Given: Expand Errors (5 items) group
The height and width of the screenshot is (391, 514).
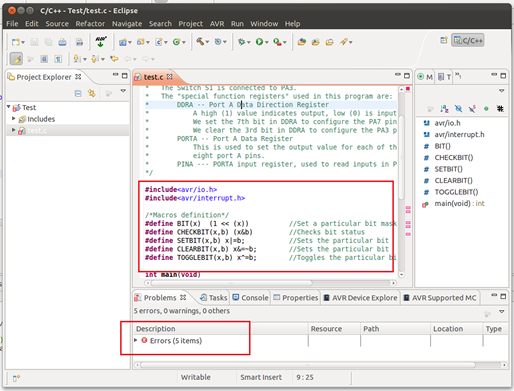Looking at the screenshot, I should [136, 340].
